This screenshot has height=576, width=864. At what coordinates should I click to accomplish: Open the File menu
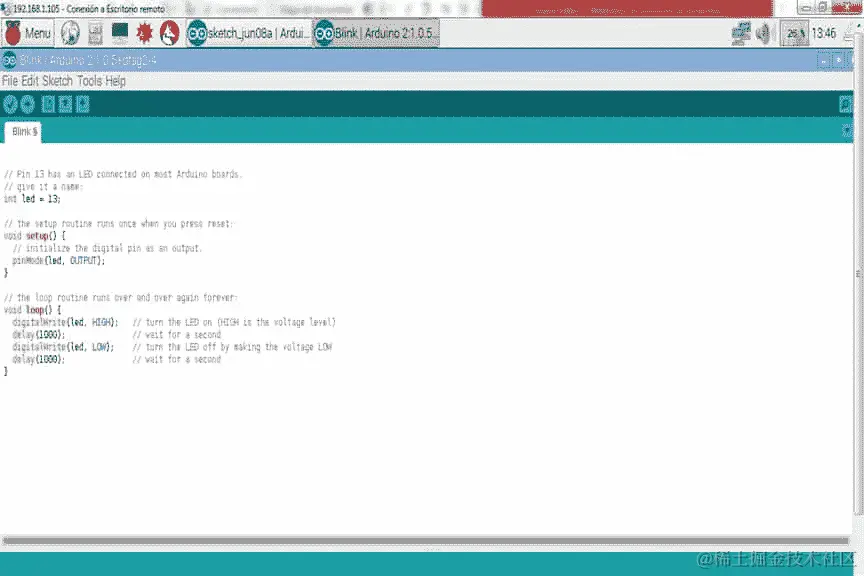(10, 81)
